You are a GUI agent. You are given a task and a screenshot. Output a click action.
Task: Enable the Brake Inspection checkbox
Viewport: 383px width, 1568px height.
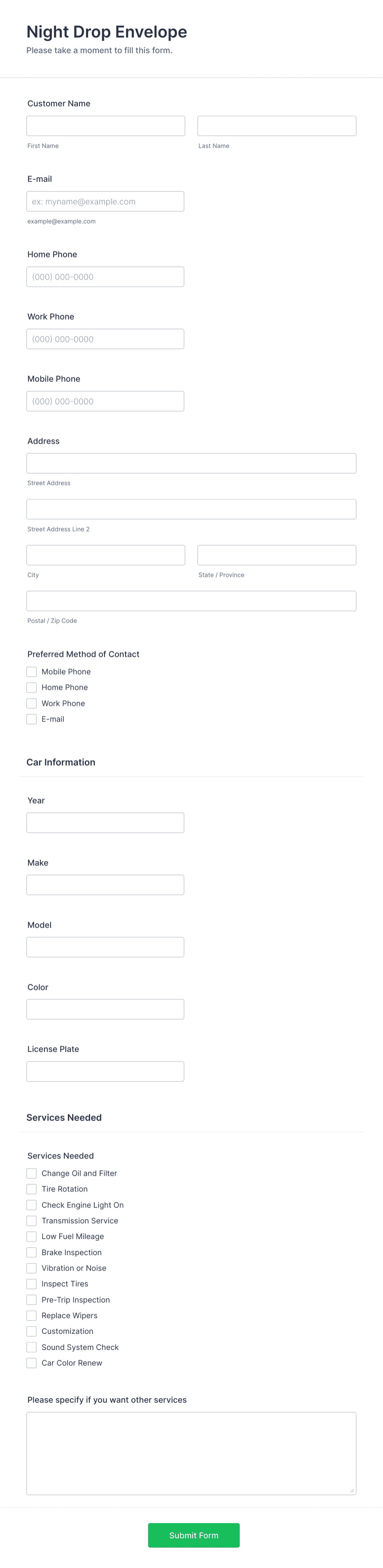pos(31,1252)
